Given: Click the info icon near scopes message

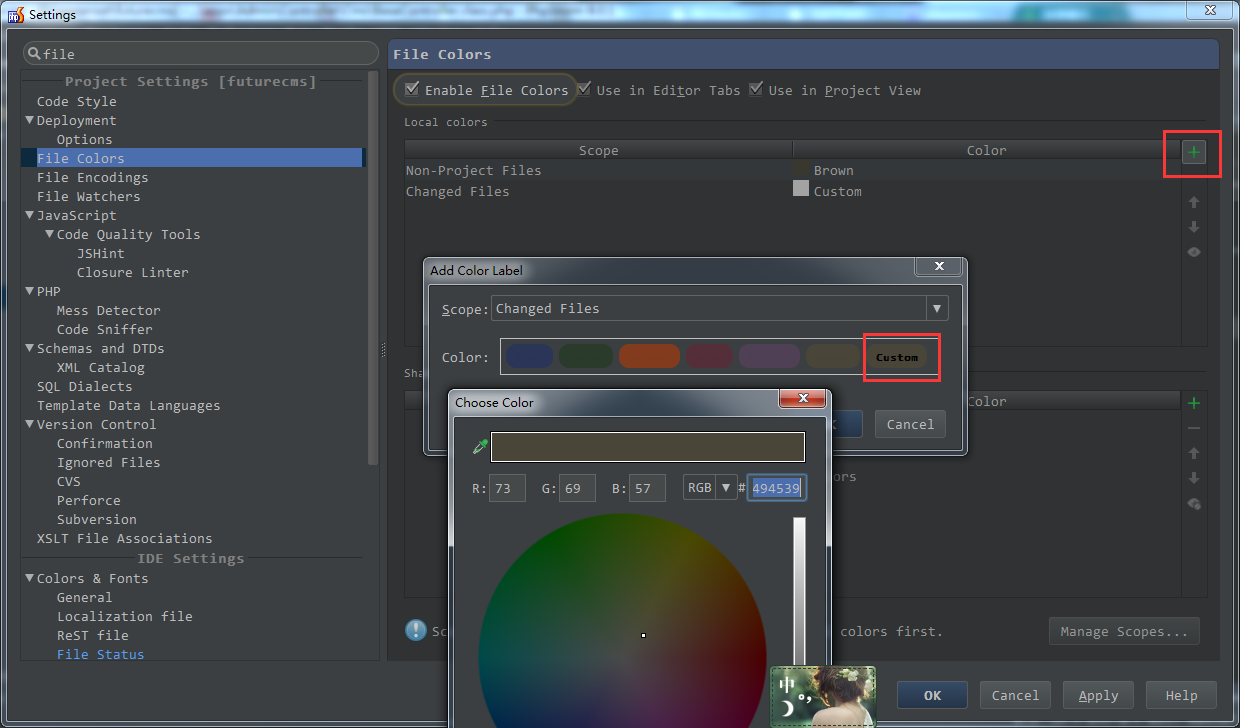Looking at the screenshot, I should [x=415, y=630].
